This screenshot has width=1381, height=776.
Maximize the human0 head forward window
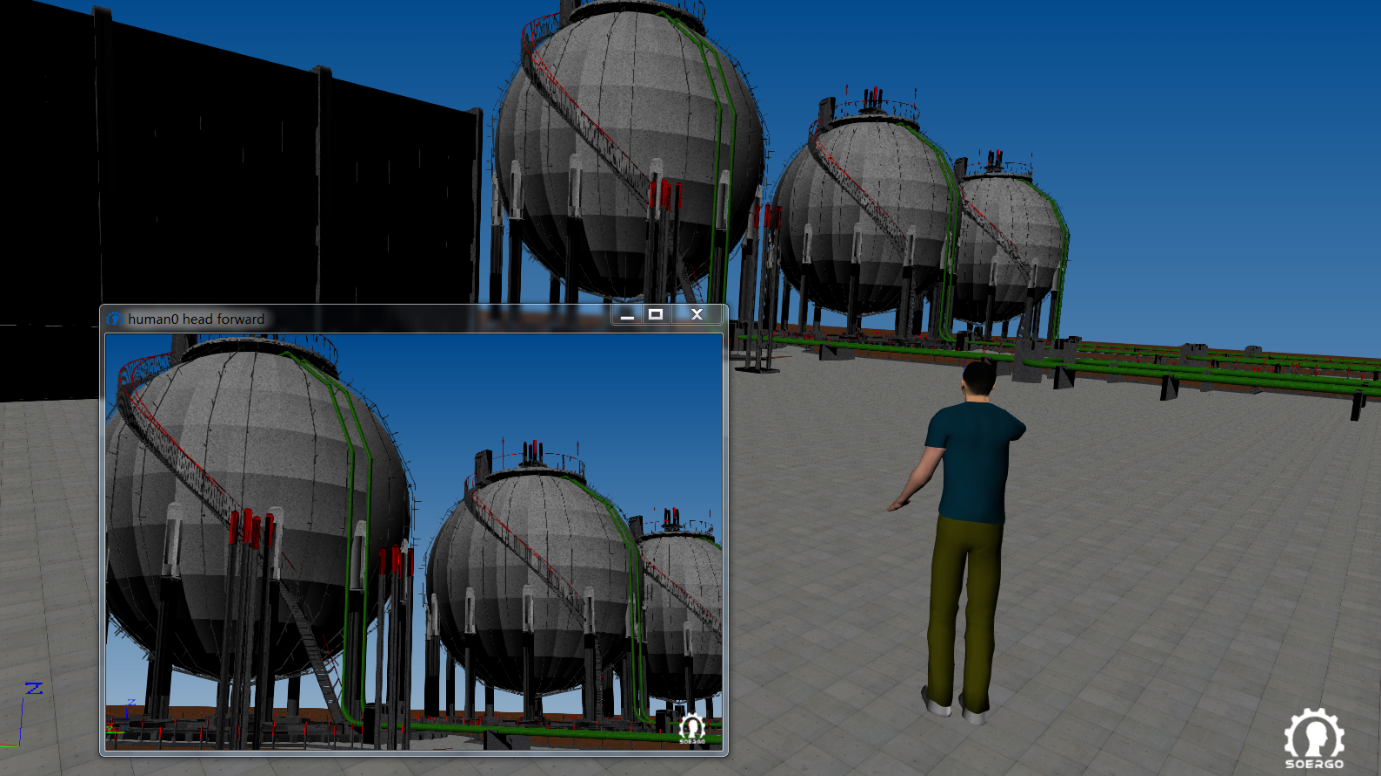(656, 315)
